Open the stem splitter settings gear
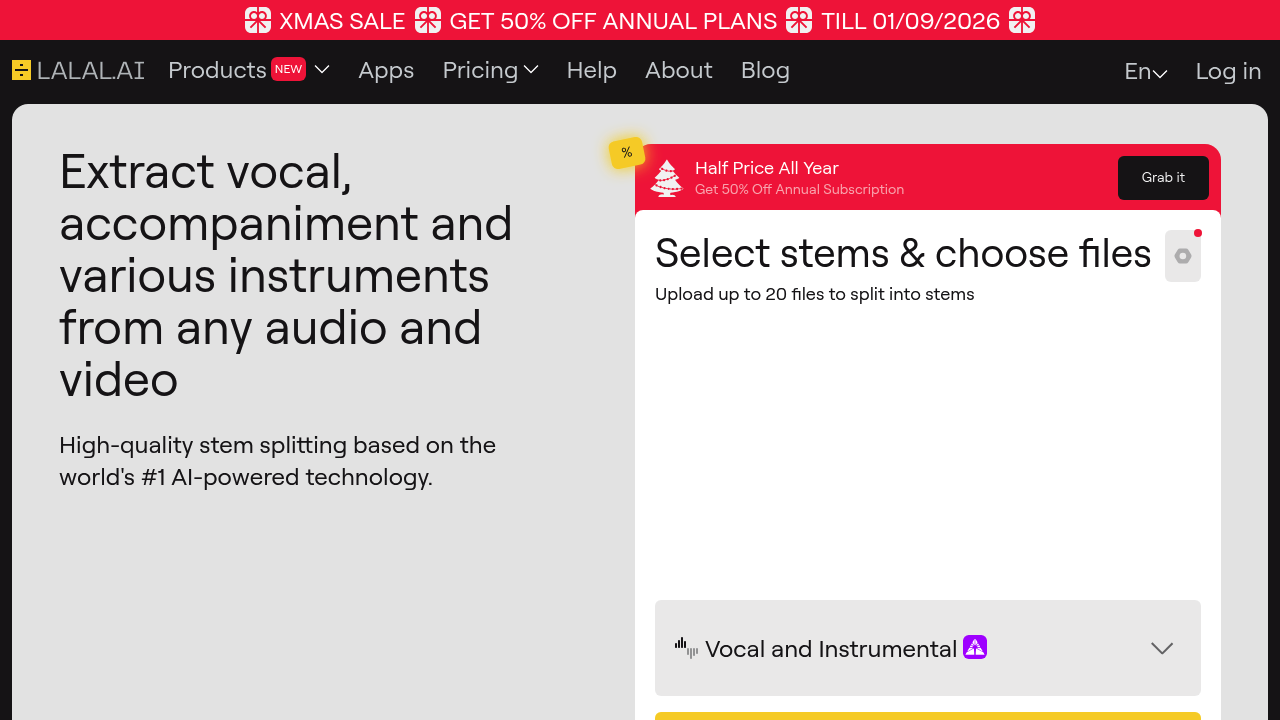The image size is (1280, 720). [x=1183, y=256]
